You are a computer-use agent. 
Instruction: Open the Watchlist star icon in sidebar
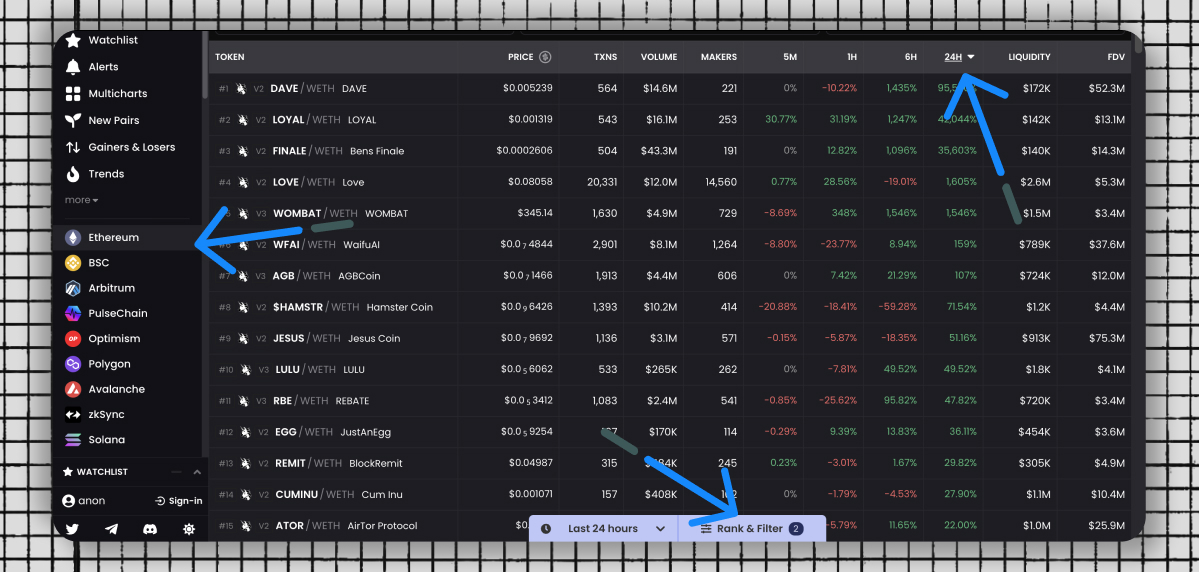point(73,41)
